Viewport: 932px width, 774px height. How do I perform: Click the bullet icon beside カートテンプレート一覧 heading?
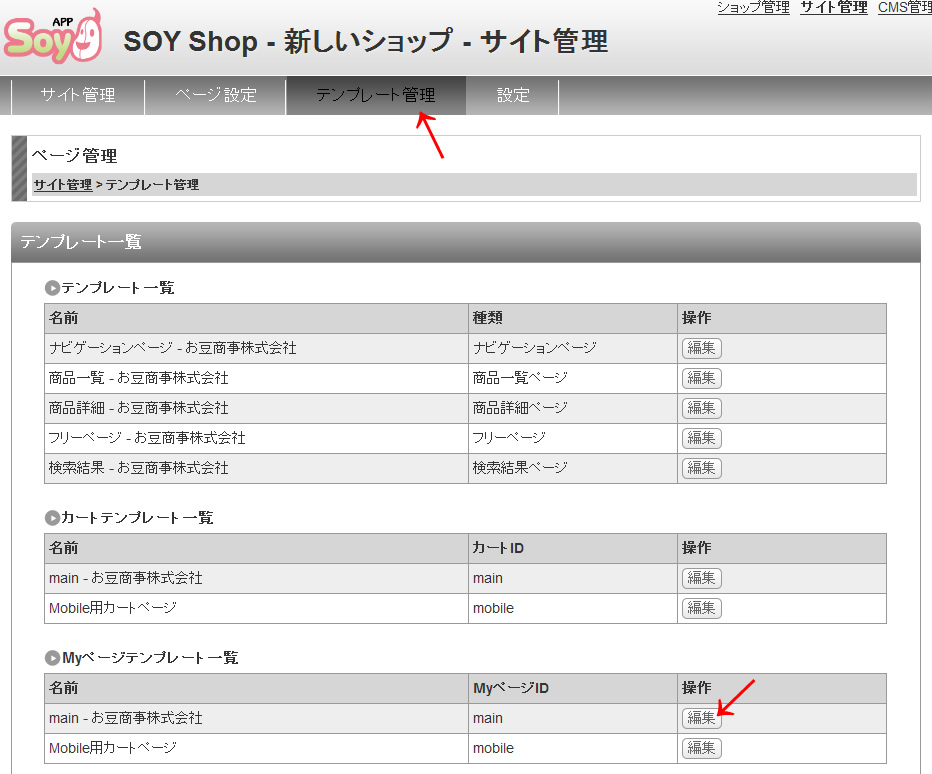point(52,518)
